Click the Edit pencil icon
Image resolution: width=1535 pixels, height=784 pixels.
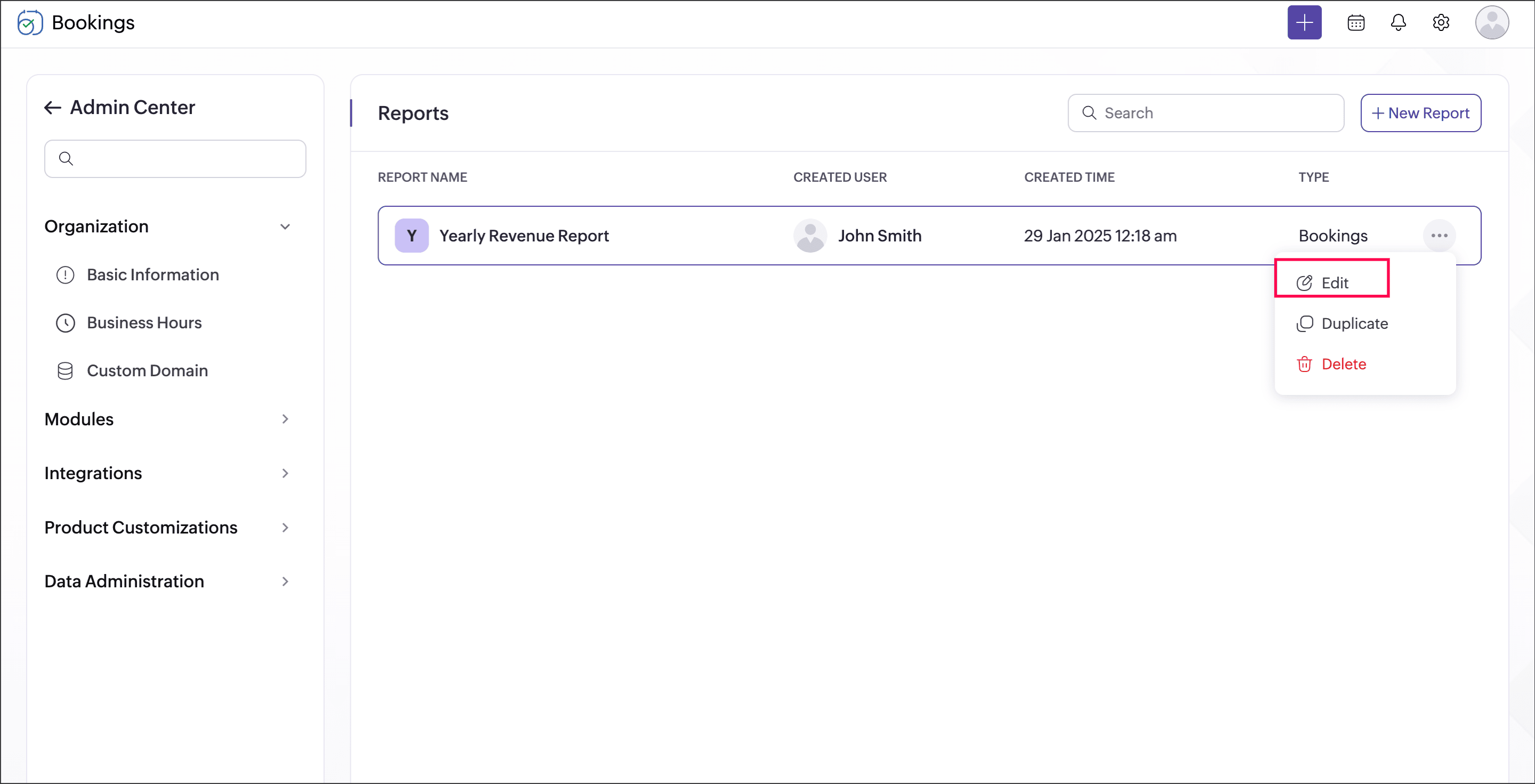pos(1304,283)
